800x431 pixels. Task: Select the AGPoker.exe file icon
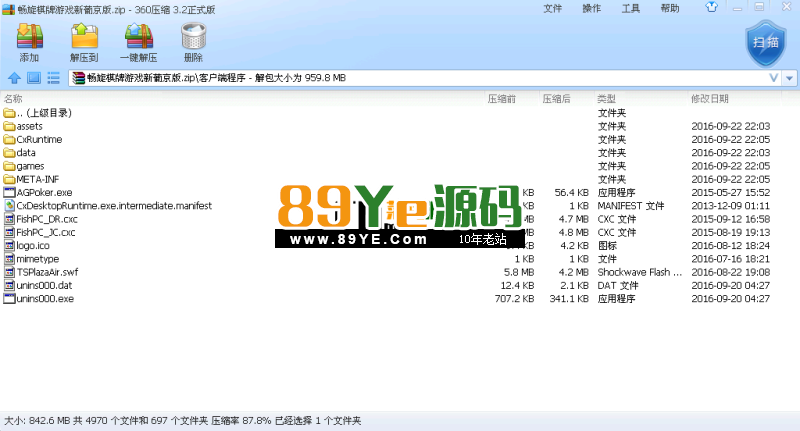9,192
